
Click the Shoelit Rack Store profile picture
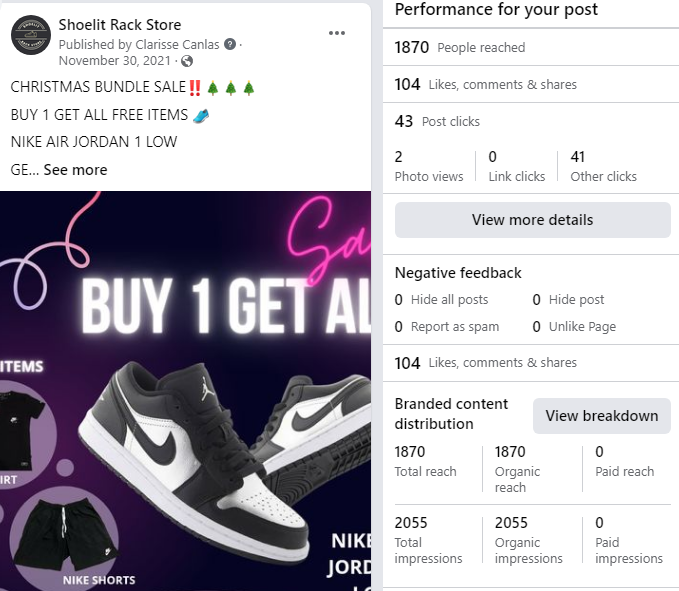(30, 35)
